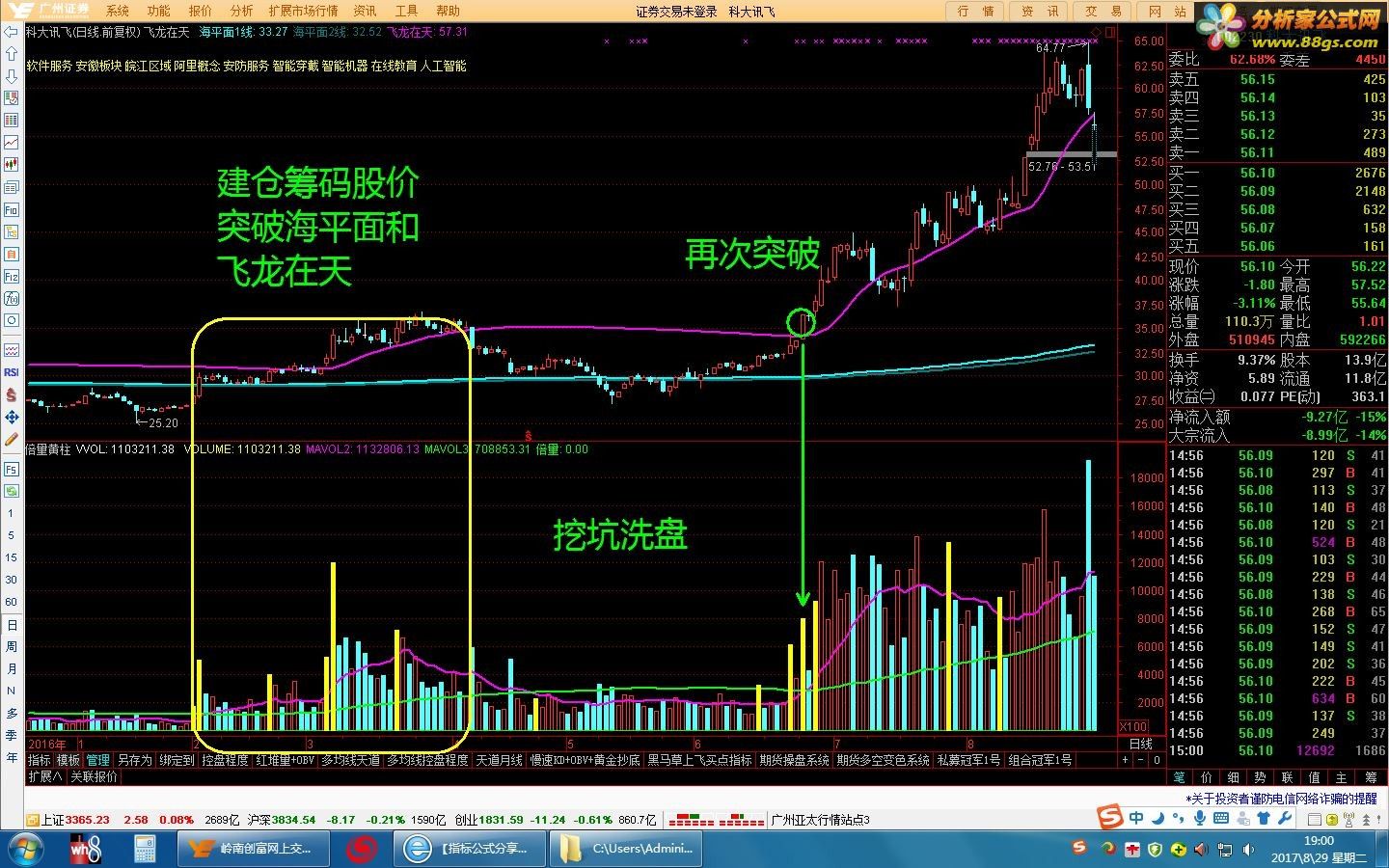1389x868 pixels.
Task: Open the 分析 menu
Action: point(242,11)
